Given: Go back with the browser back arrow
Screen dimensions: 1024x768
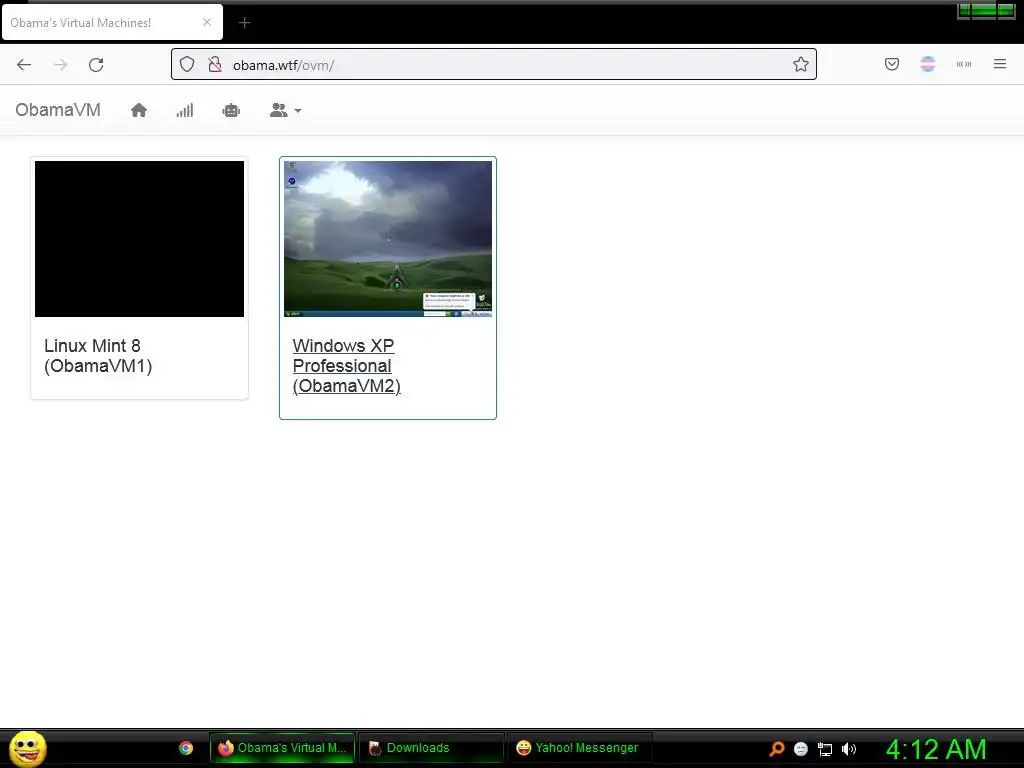Looking at the screenshot, I should click(24, 65).
